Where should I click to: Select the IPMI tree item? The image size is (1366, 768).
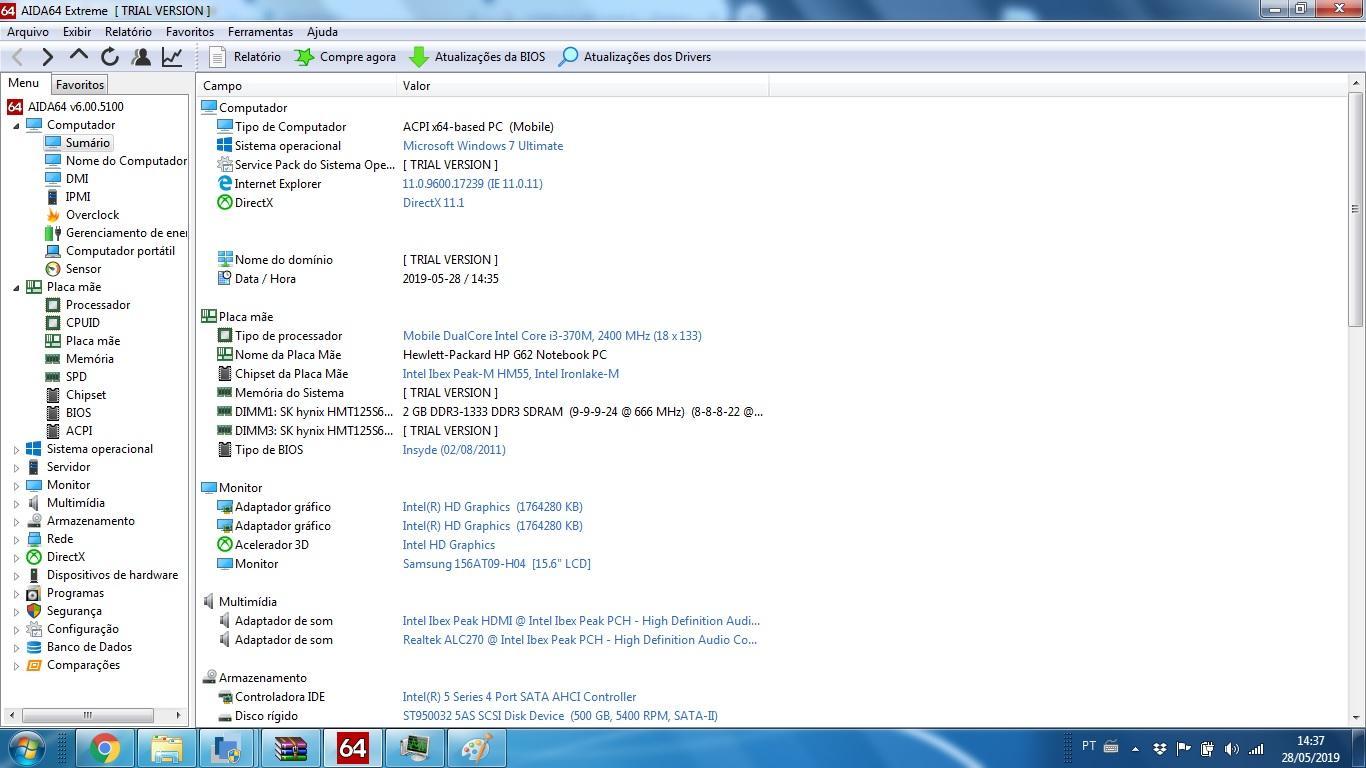pyautogui.click(x=78, y=197)
